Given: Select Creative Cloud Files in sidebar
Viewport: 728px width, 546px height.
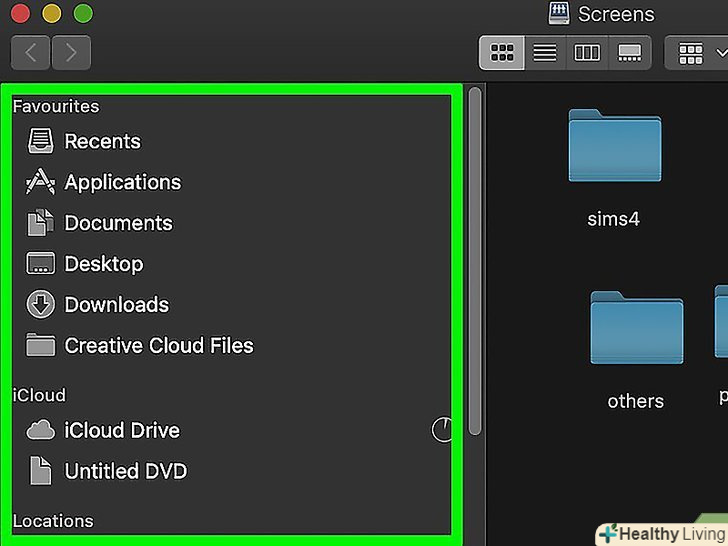Looking at the screenshot, I should coord(158,346).
